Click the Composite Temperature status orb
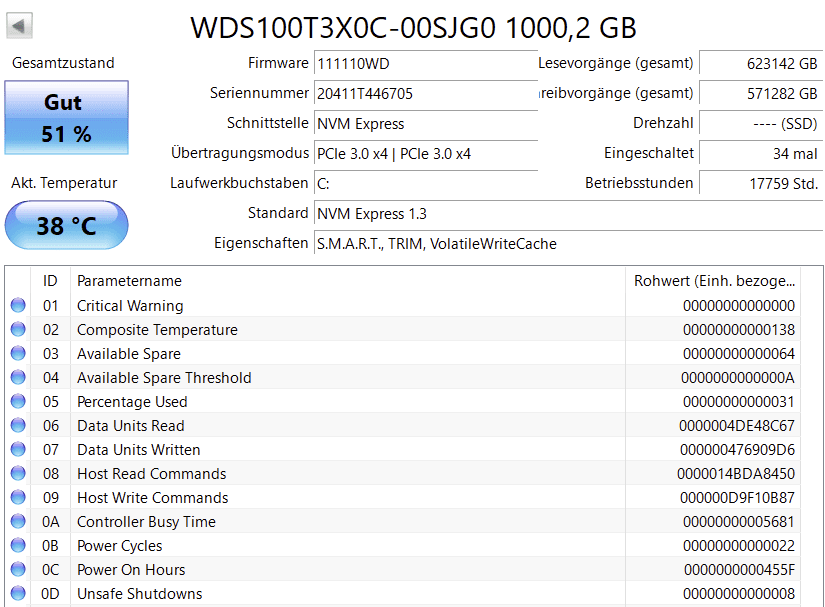Viewport: 825px width, 607px height. pos(18,330)
